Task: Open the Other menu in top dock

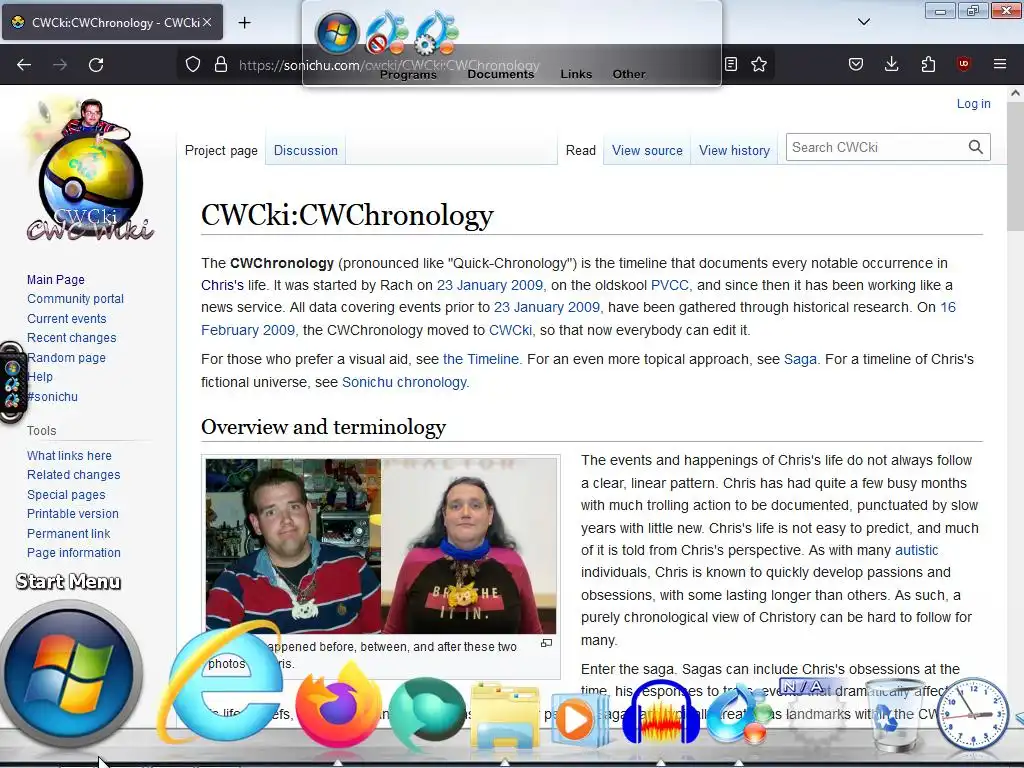Action: 629,74
